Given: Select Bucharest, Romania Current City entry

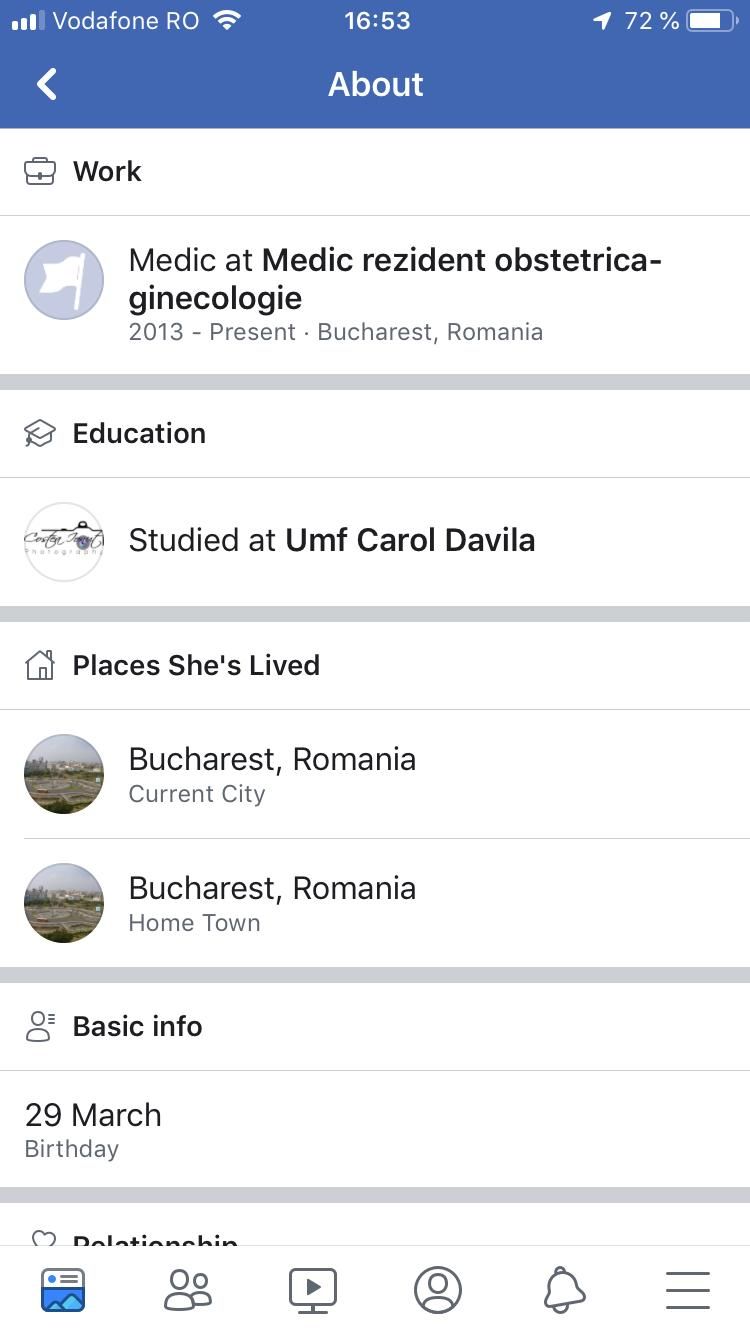Looking at the screenshot, I should point(375,774).
